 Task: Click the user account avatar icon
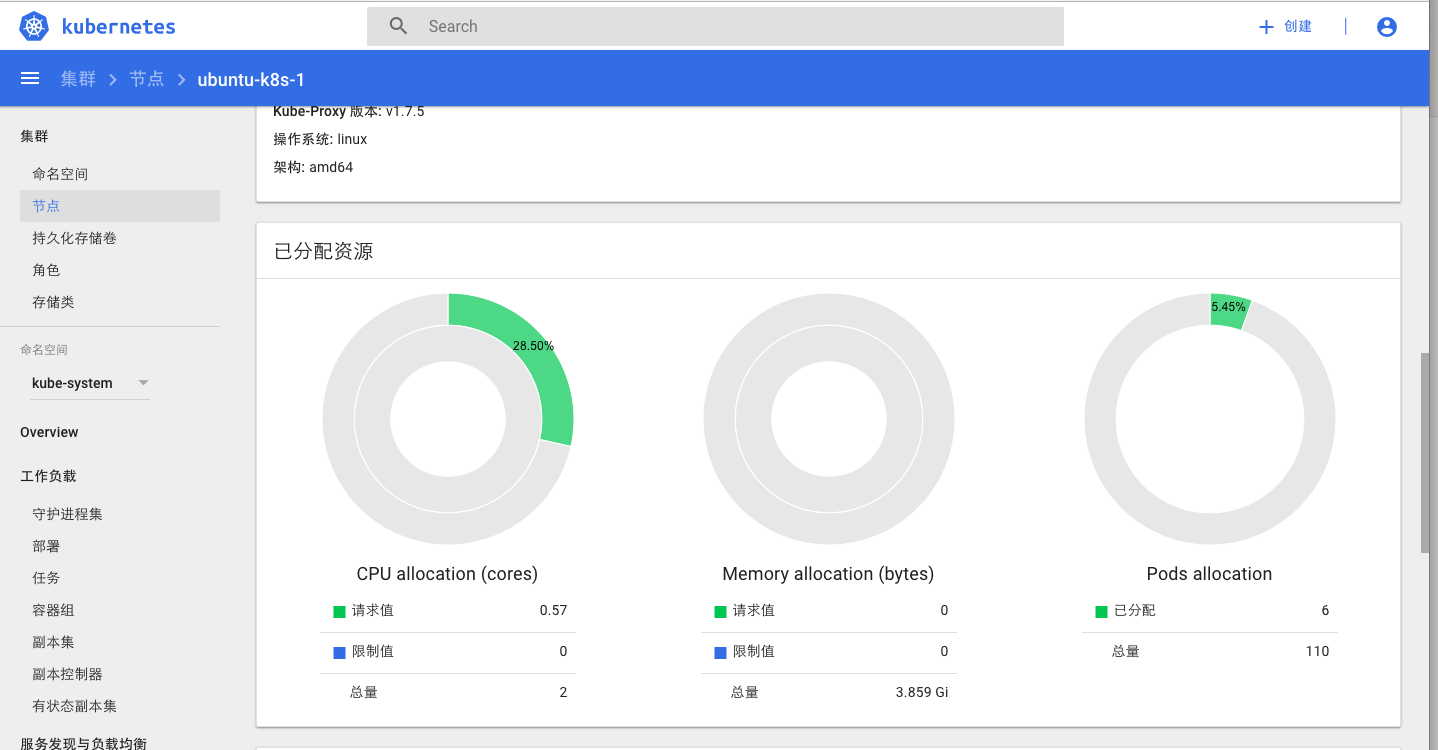click(1387, 27)
